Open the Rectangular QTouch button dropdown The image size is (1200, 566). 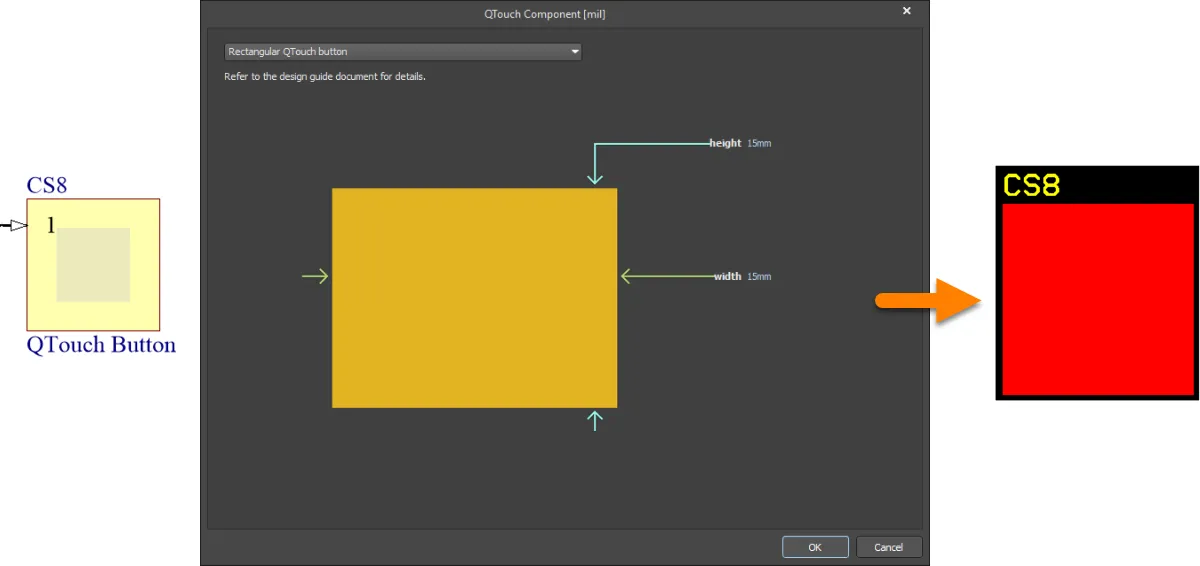click(403, 51)
